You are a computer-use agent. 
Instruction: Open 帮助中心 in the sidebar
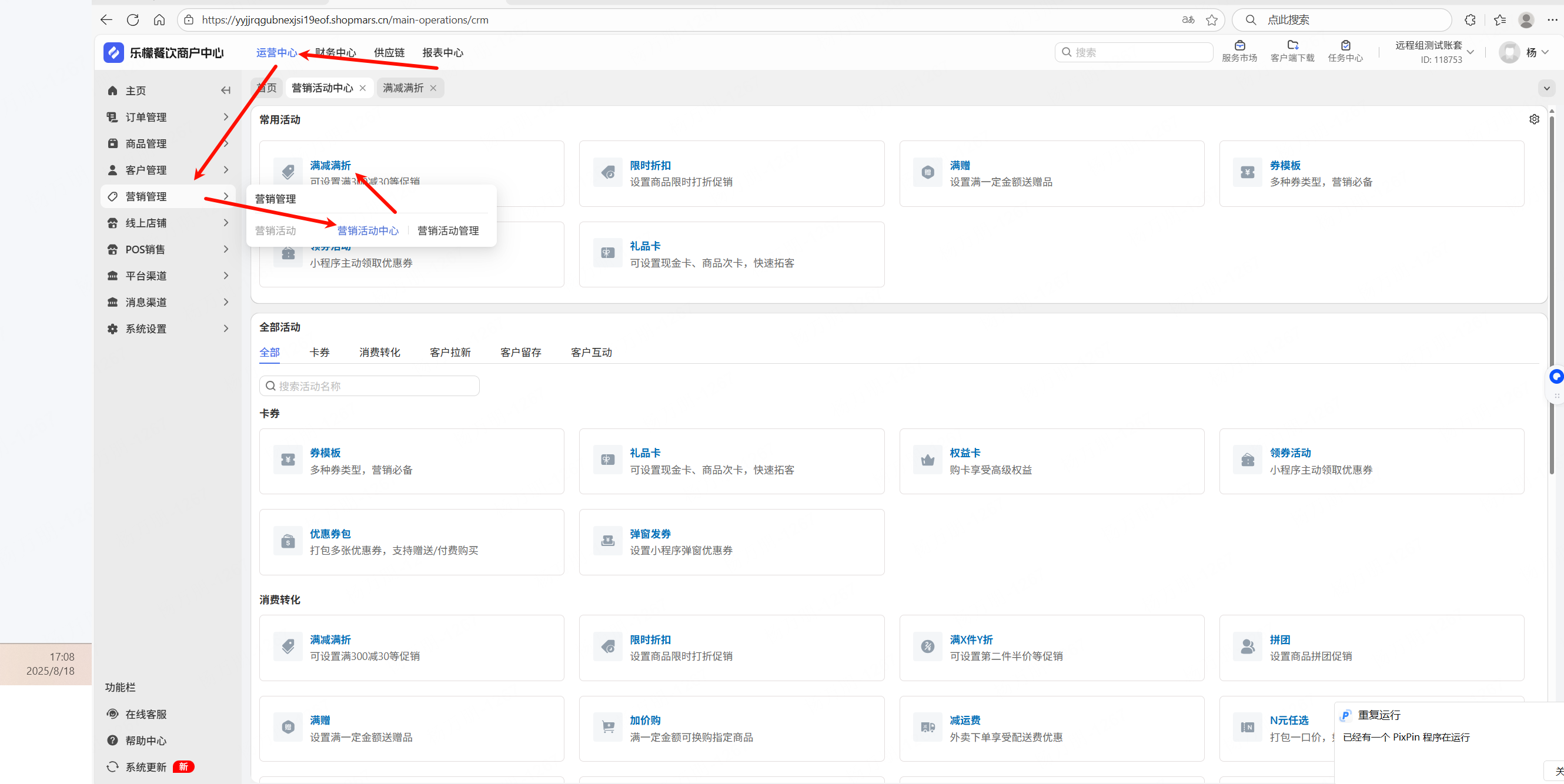146,741
